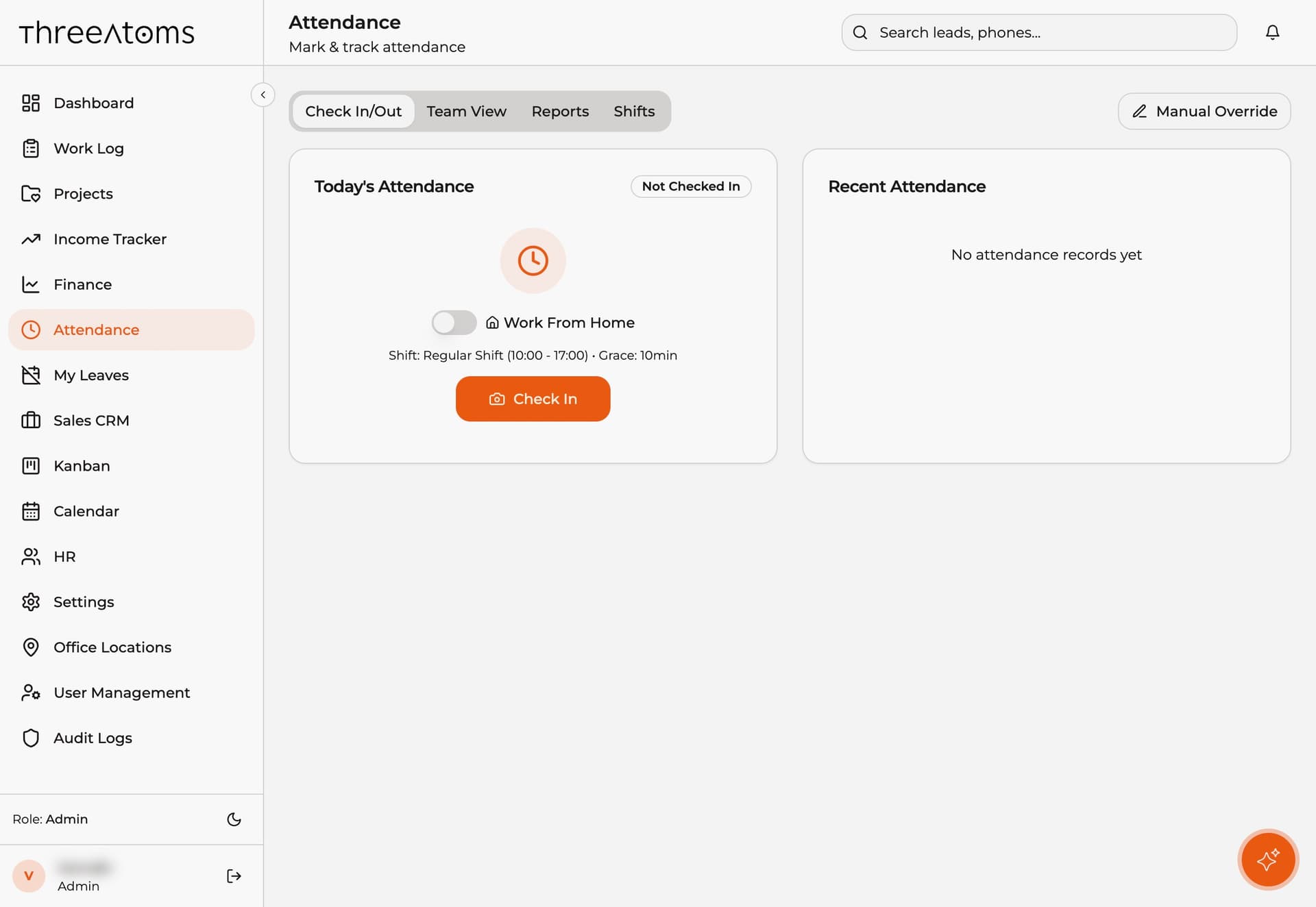Open Manual Override
This screenshot has height=907, width=1316.
pyautogui.click(x=1204, y=111)
